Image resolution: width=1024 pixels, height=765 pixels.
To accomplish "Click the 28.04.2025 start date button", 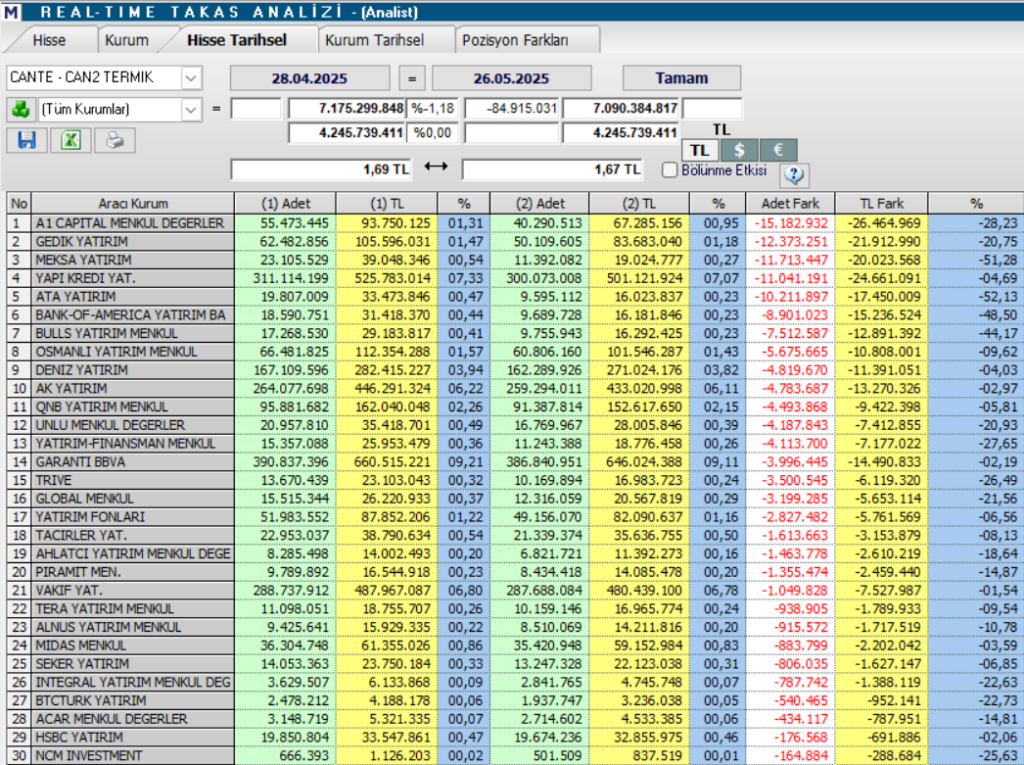I will (x=312, y=77).
